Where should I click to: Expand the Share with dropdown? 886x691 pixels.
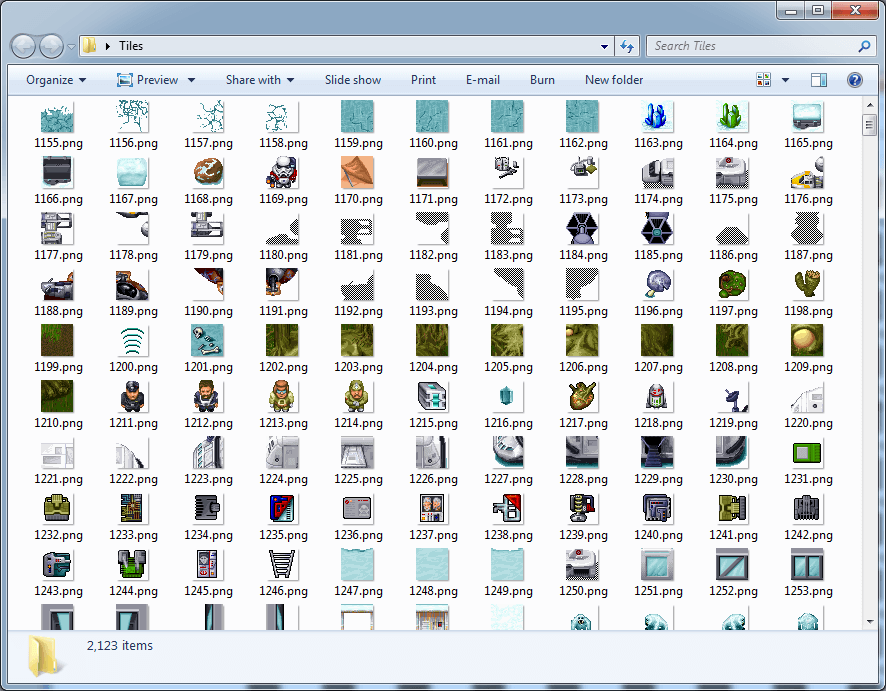tap(259, 80)
